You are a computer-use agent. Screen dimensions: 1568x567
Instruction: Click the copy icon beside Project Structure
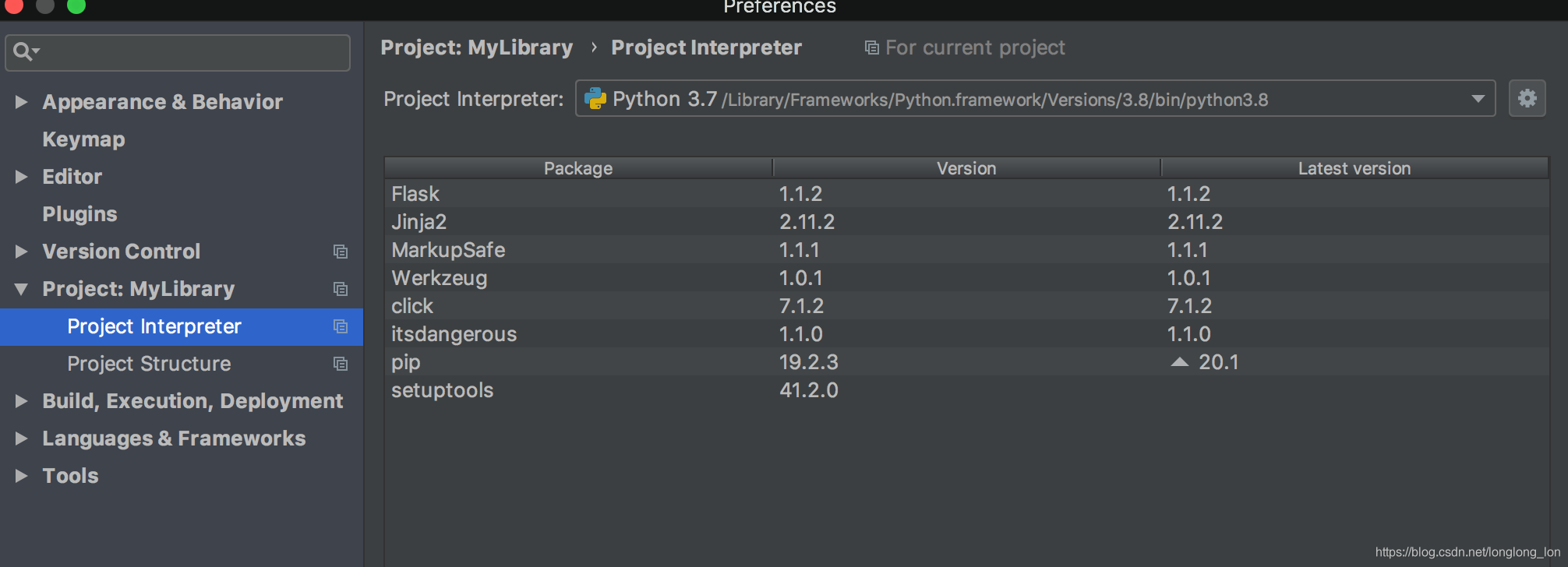[x=341, y=364]
